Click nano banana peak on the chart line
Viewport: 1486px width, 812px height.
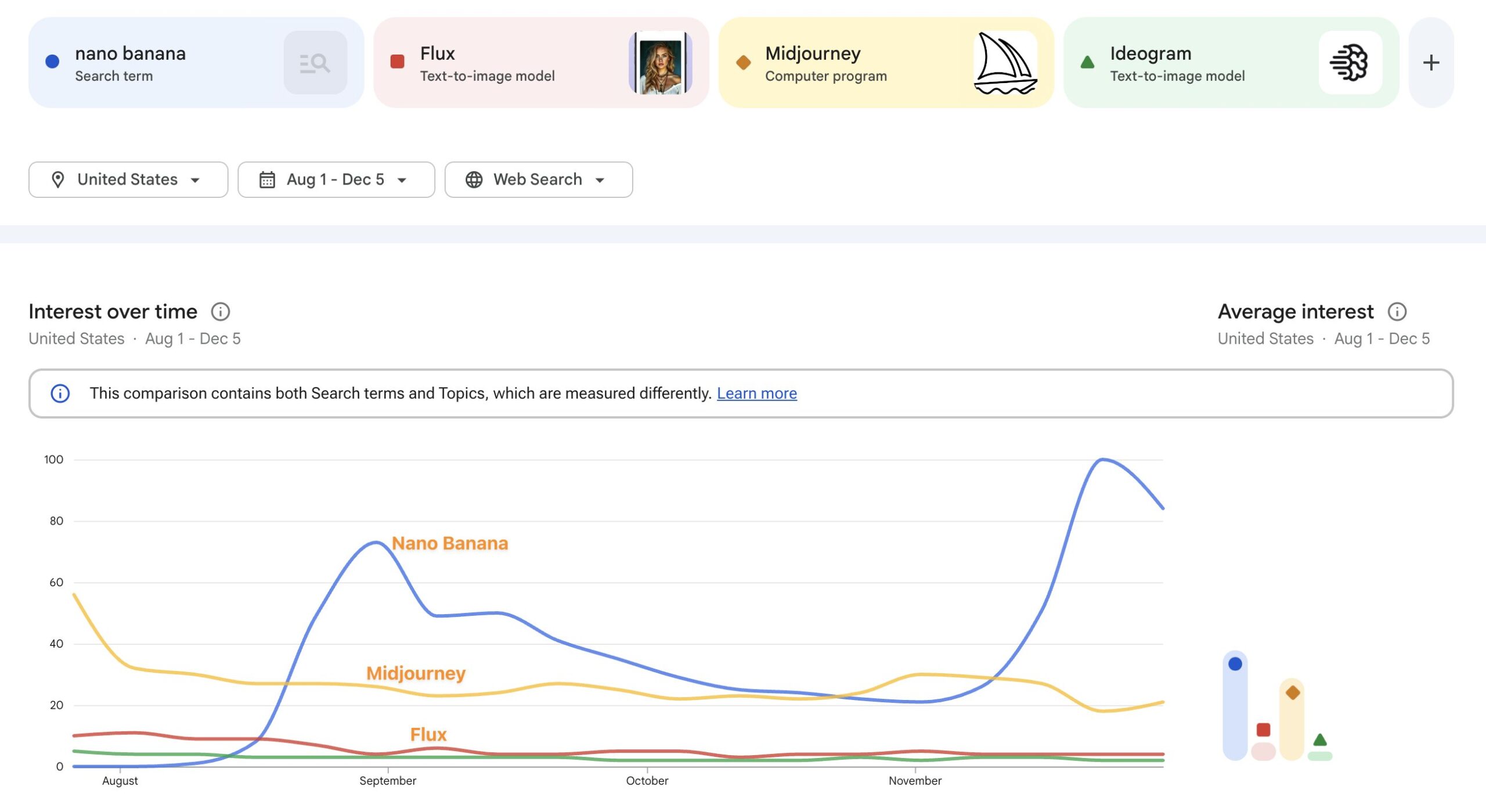tap(1102, 460)
